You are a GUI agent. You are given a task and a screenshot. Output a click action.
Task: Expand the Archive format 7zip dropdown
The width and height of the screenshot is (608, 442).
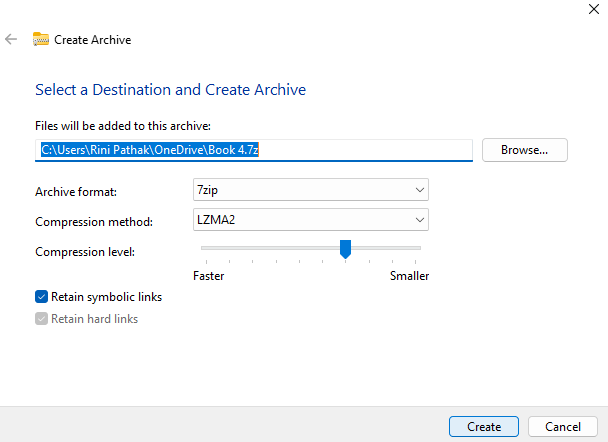point(310,190)
